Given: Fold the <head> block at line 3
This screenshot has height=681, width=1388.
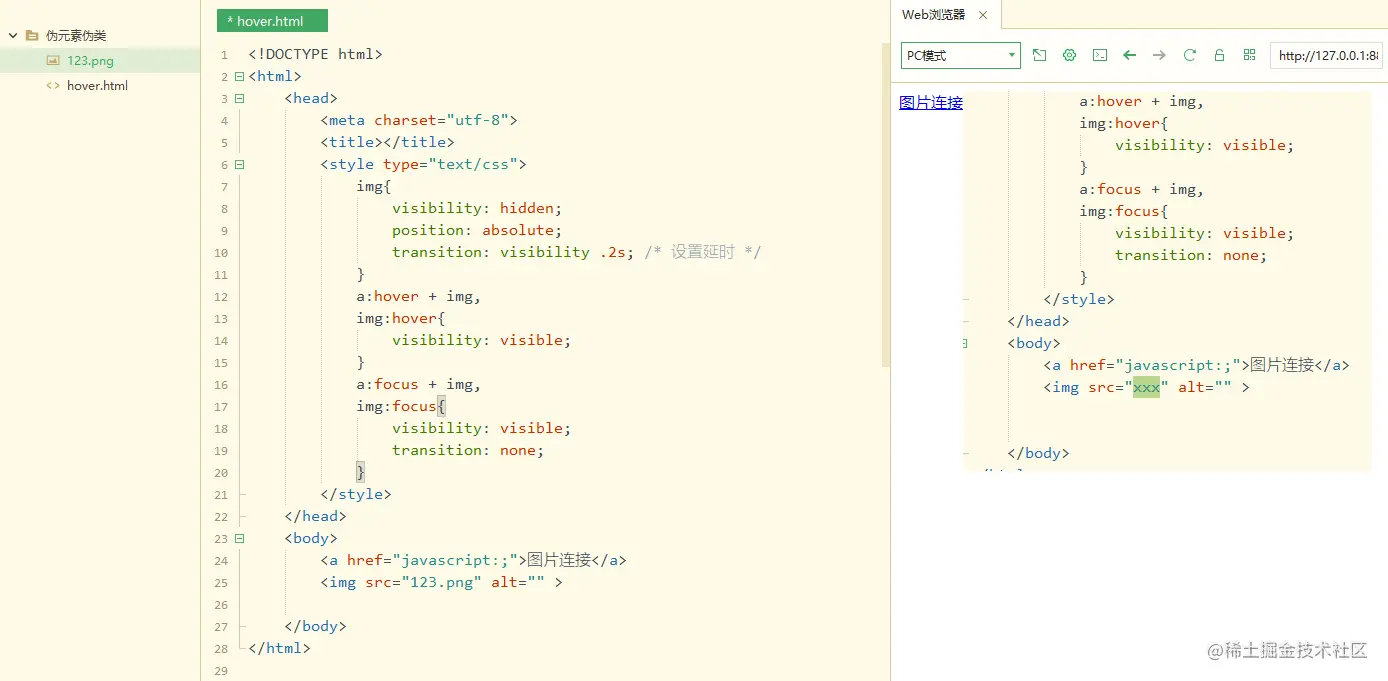Looking at the screenshot, I should 239,98.
